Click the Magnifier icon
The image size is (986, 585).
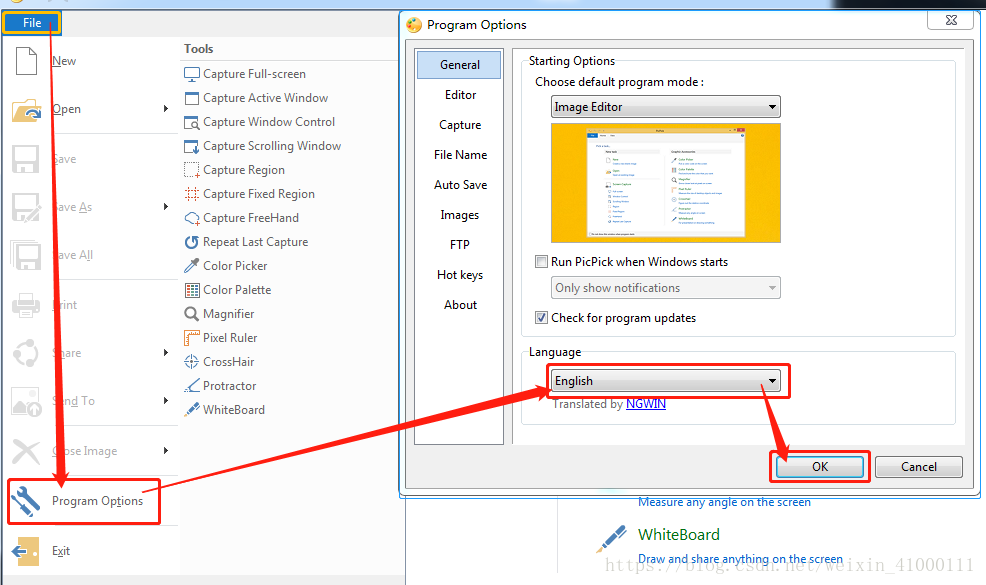(x=192, y=314)
